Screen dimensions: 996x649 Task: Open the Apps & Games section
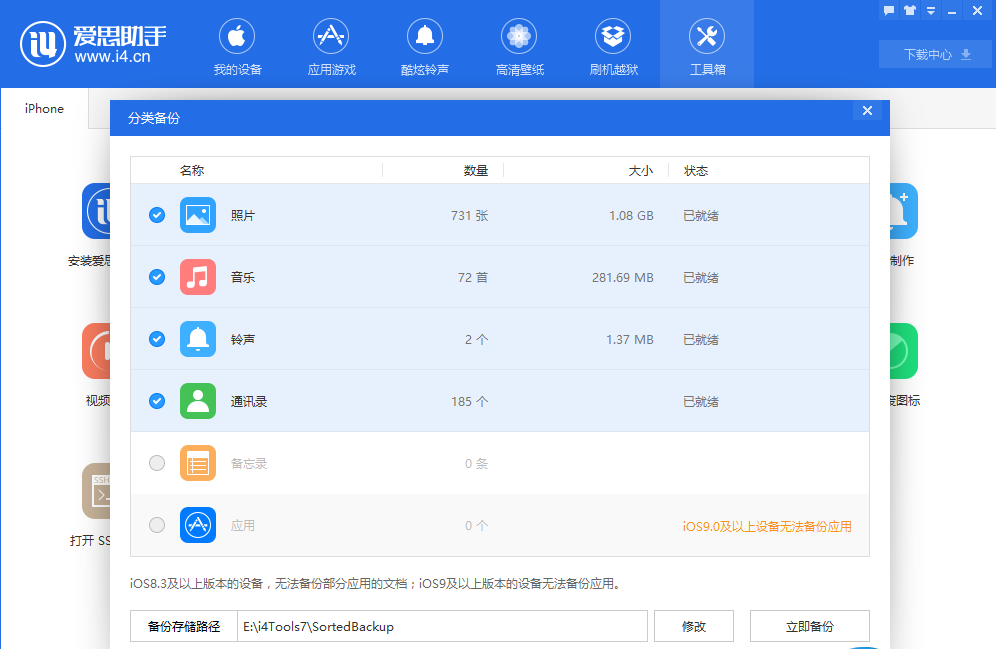(331, 38)
